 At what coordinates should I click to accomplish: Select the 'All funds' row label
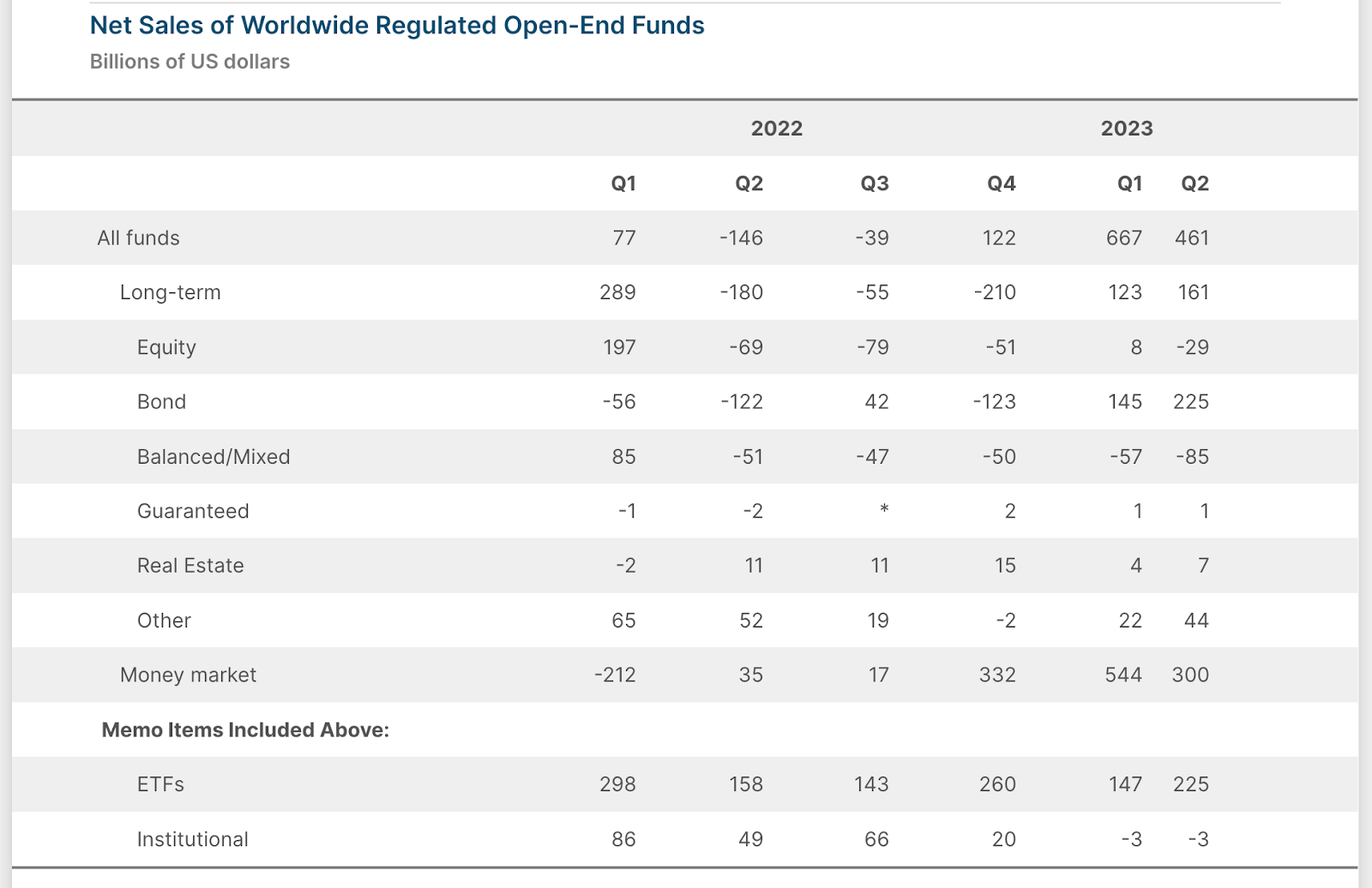coord(138,238)
